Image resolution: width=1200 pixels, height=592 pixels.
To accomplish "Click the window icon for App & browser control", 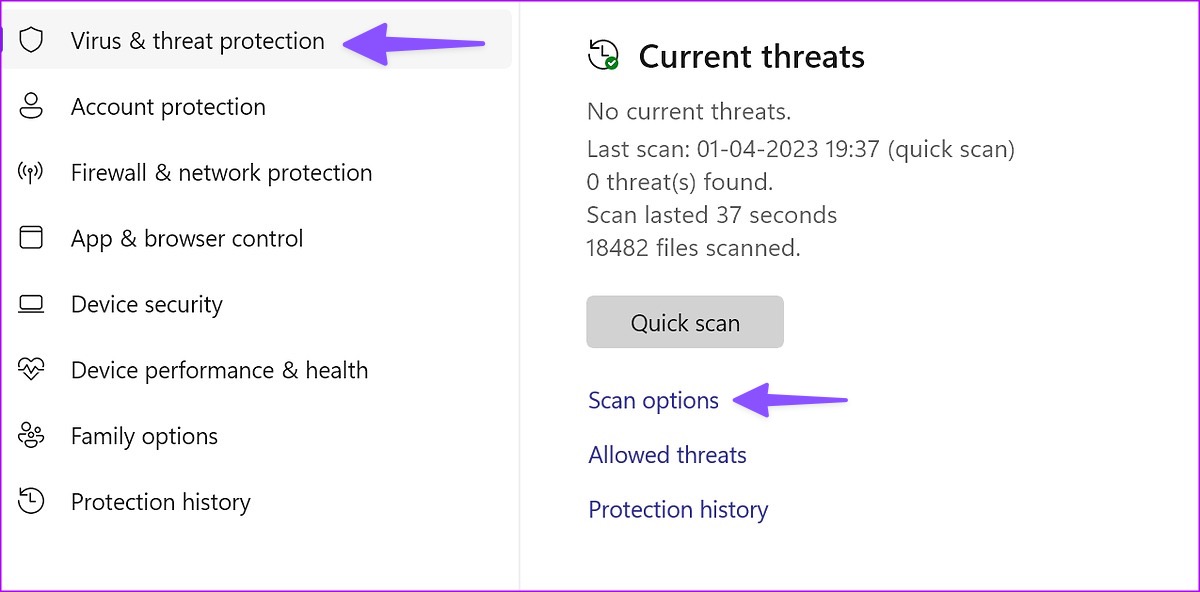I will (32, 238).
